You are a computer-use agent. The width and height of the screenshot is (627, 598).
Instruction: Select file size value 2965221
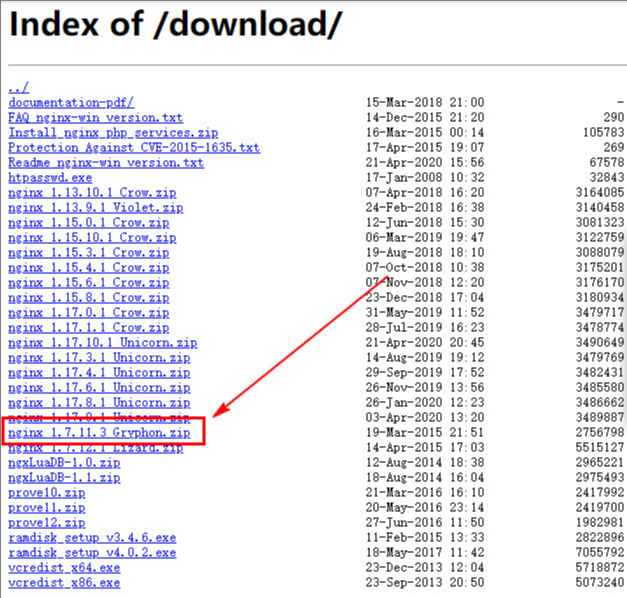pyautogui.click(x=600, y=462)
